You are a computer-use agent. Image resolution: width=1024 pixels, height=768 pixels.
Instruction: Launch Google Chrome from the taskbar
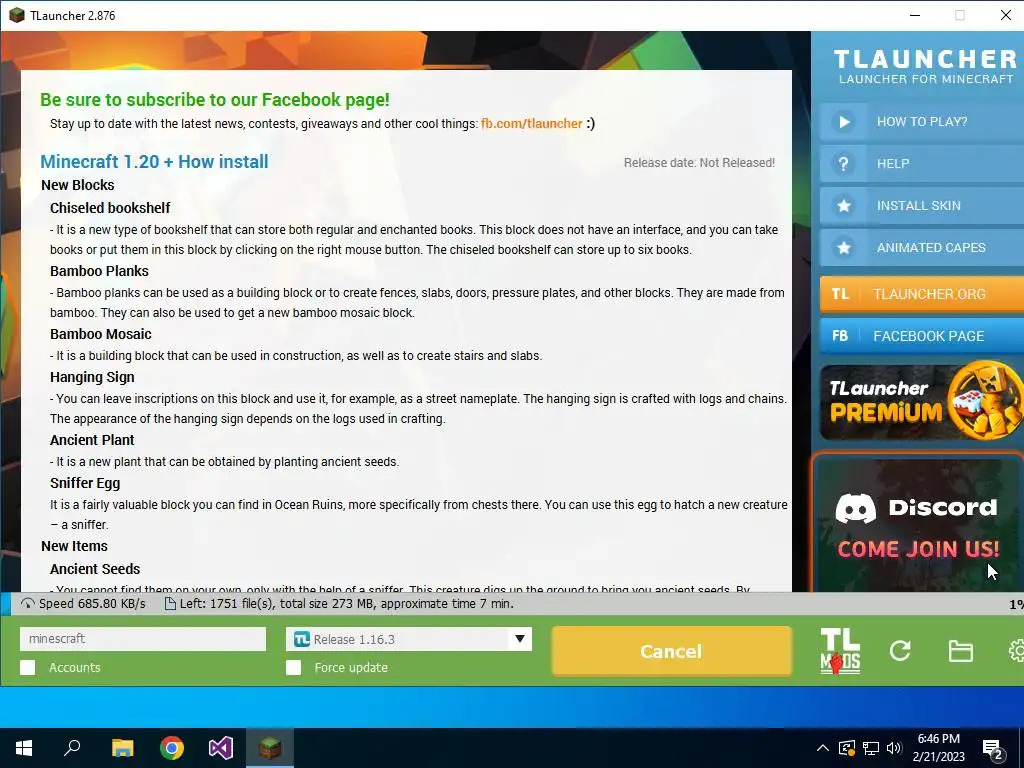[x=172, y=748]
